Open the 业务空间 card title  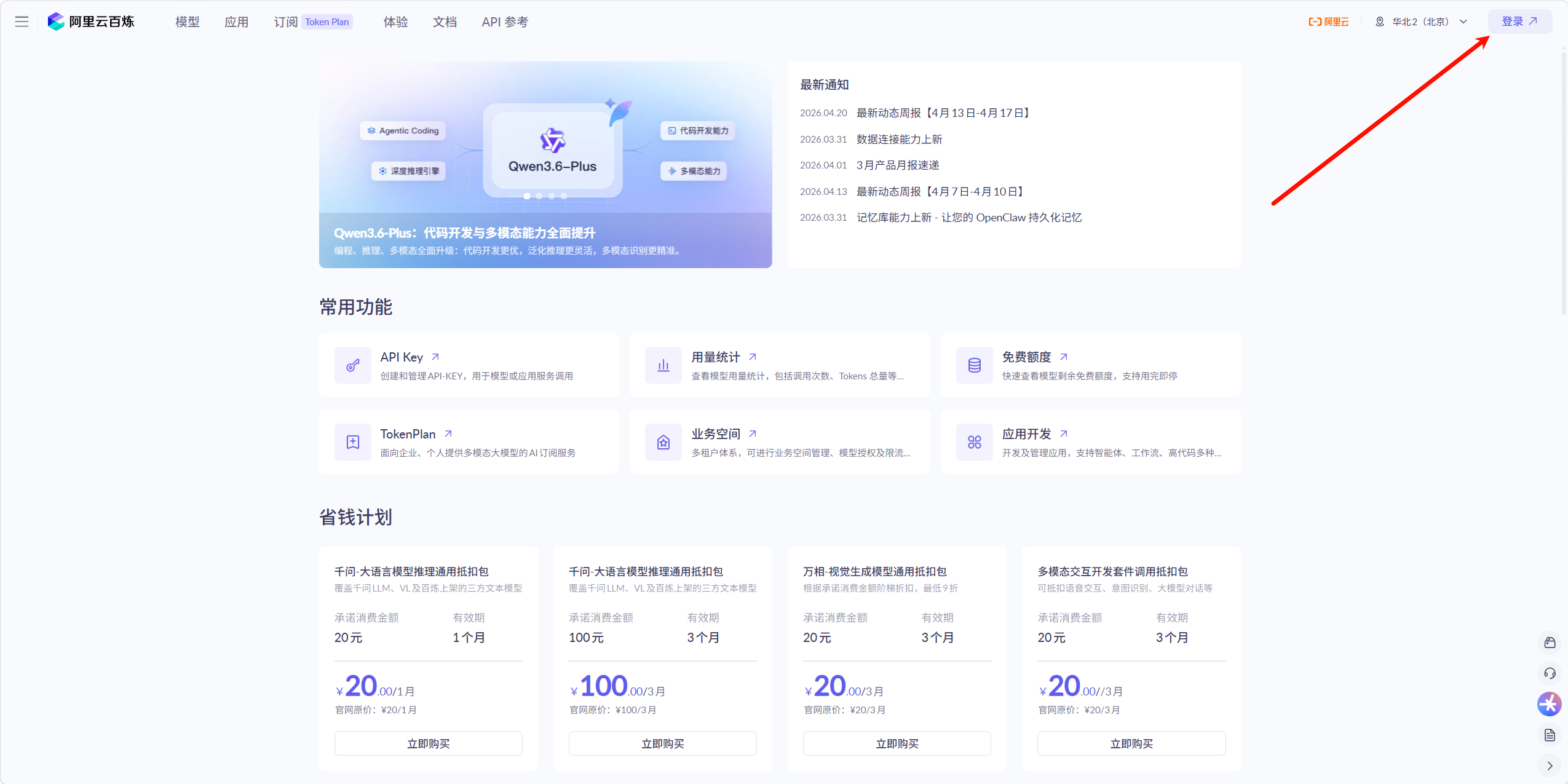716,434
